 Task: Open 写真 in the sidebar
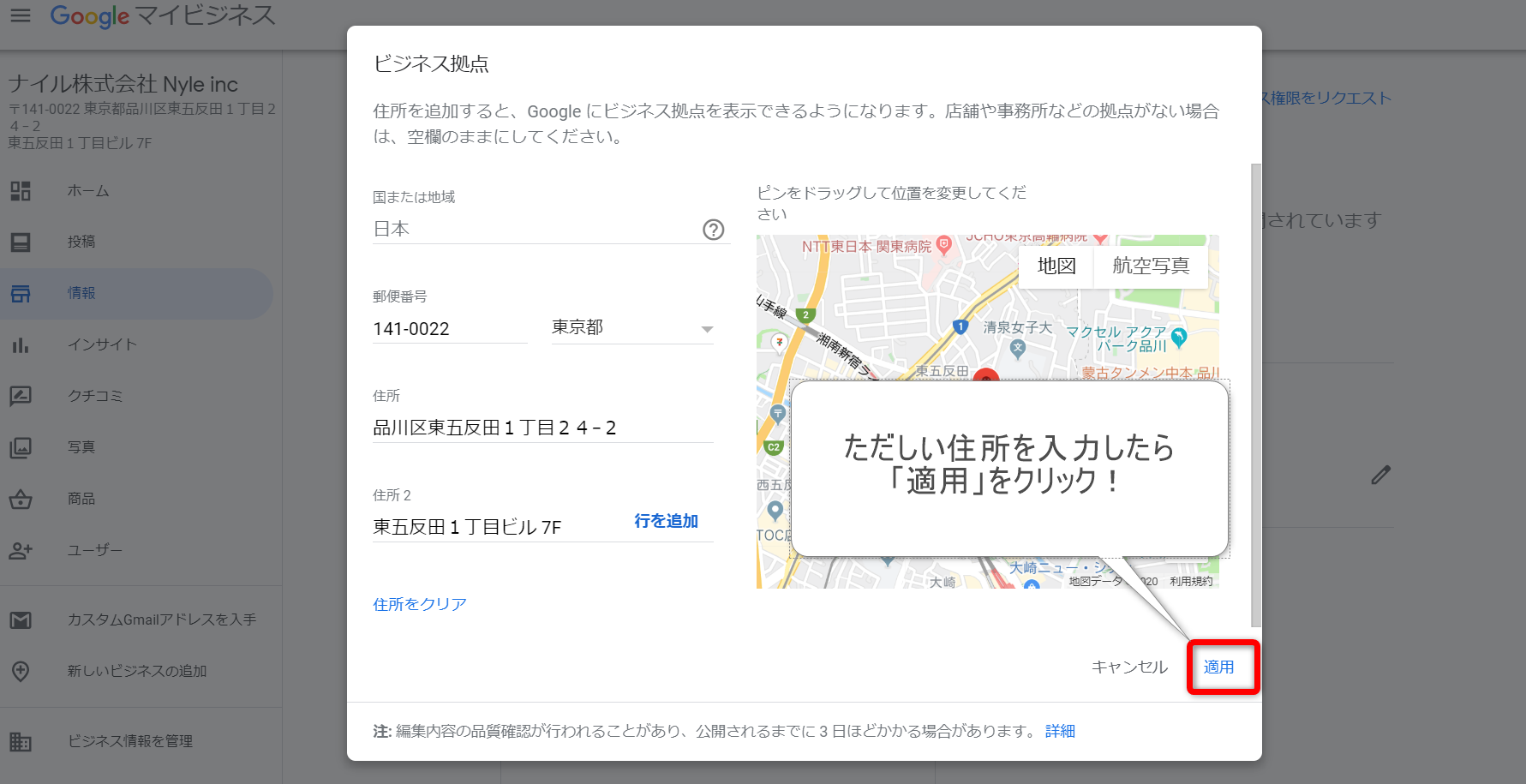tap(81, 447)
